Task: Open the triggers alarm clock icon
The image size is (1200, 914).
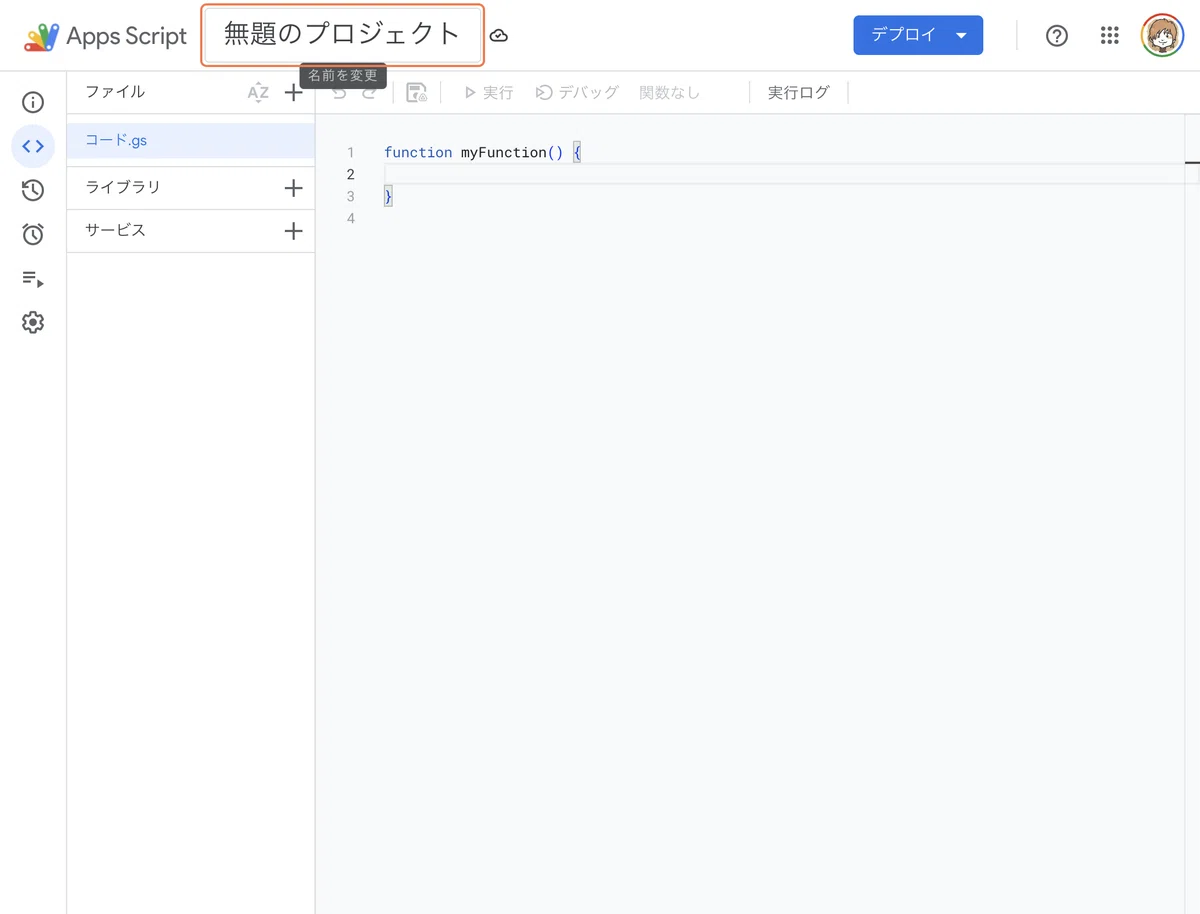Action: [x=33, y=234]
